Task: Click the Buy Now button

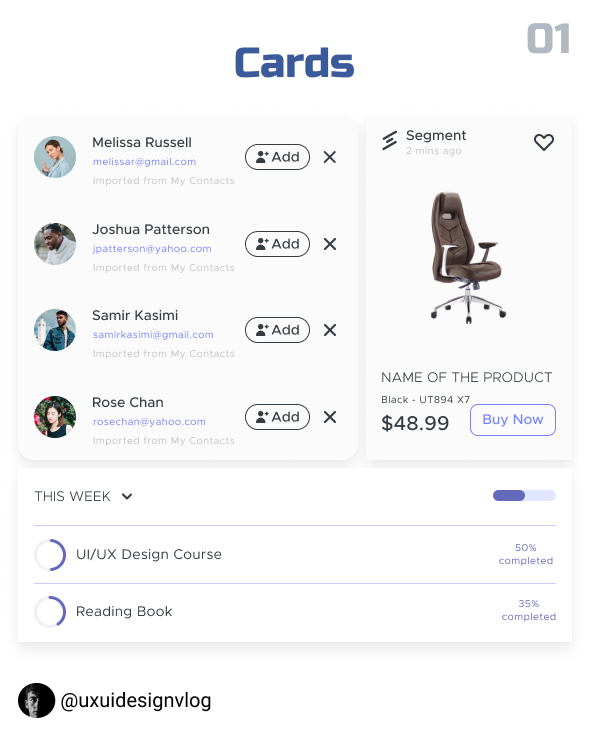Action: tap(513, 420)
